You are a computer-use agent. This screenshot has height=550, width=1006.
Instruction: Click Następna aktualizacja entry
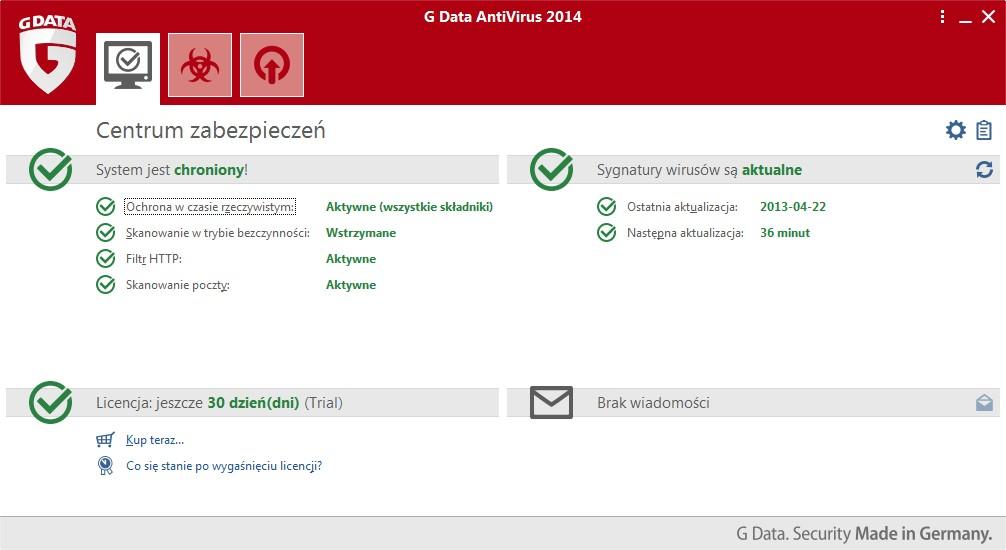click(685, 233)
